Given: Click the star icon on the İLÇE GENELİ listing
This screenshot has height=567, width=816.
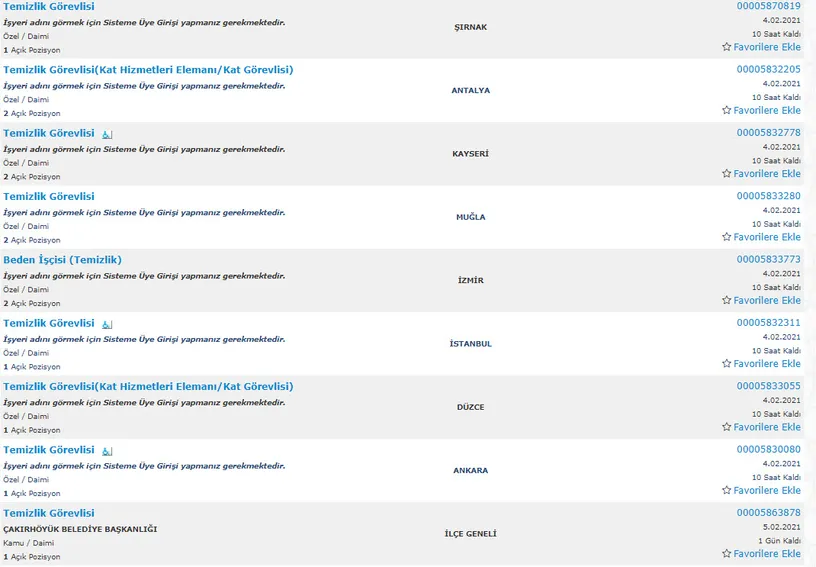Looking at the screenshot, I should pos(727,554).
